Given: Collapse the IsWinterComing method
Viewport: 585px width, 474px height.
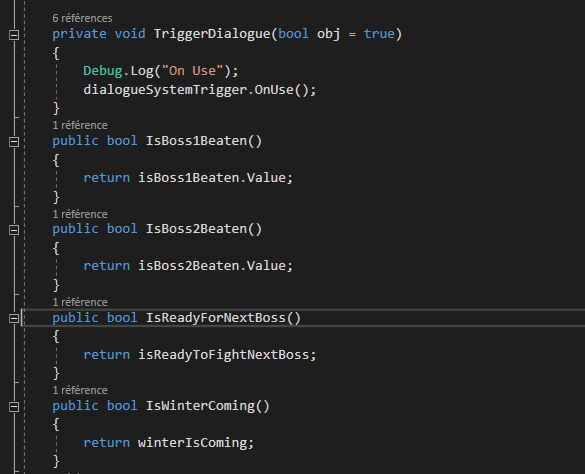Looking at the screenshot, I should tap(14, 406).
